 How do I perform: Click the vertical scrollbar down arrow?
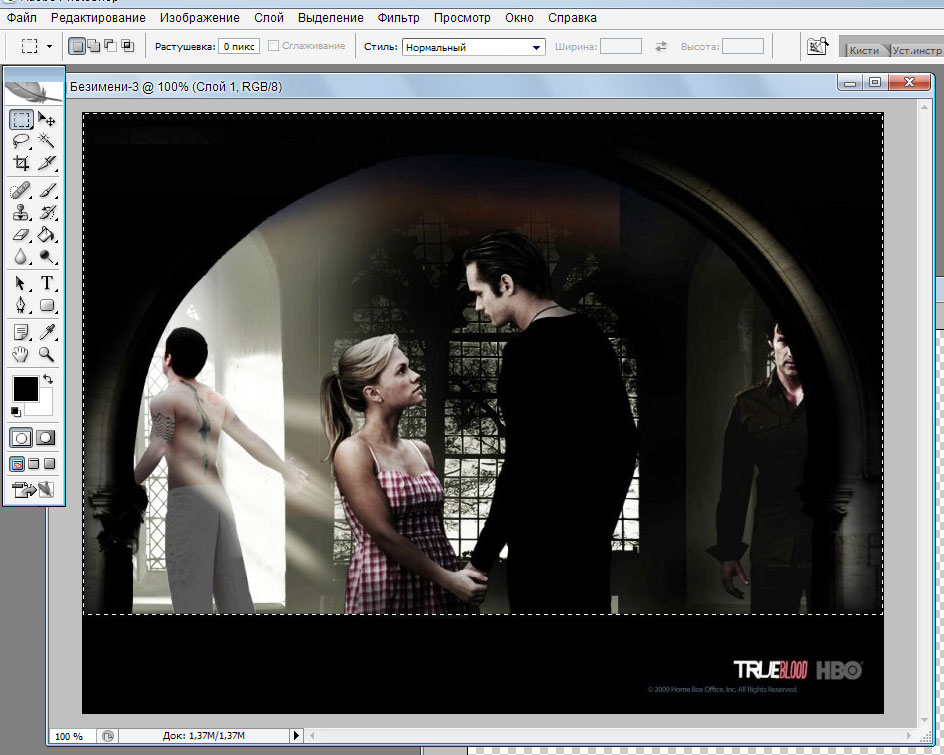(x=925, y=720)
